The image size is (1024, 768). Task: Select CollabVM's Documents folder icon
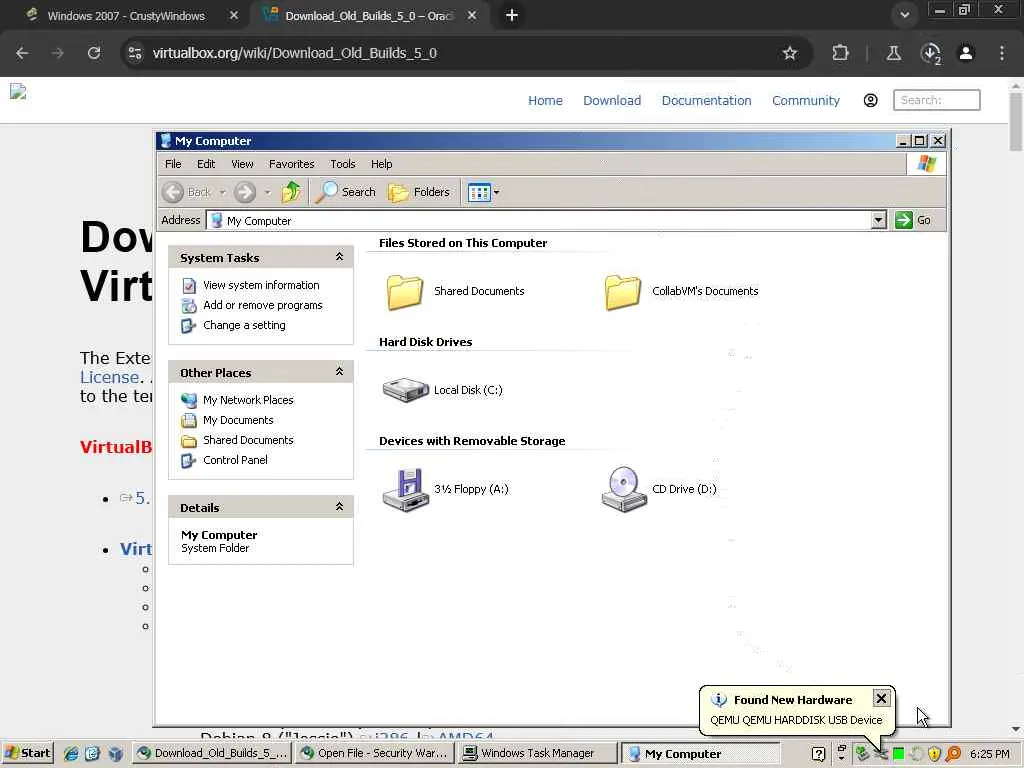(x=623, y=291)
